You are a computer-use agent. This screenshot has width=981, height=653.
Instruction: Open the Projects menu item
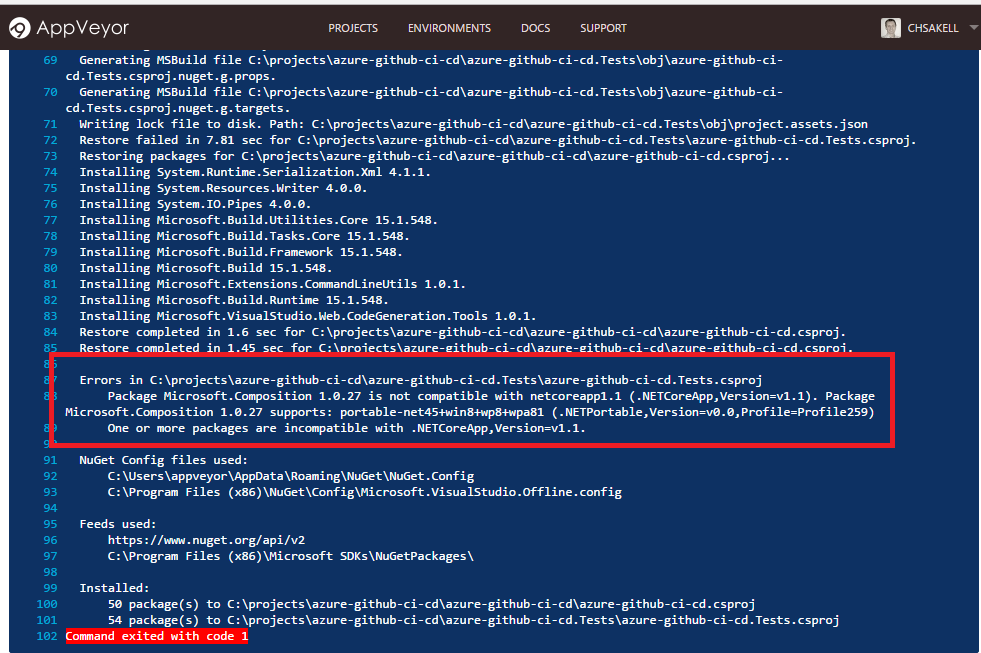tap(353, 28)
